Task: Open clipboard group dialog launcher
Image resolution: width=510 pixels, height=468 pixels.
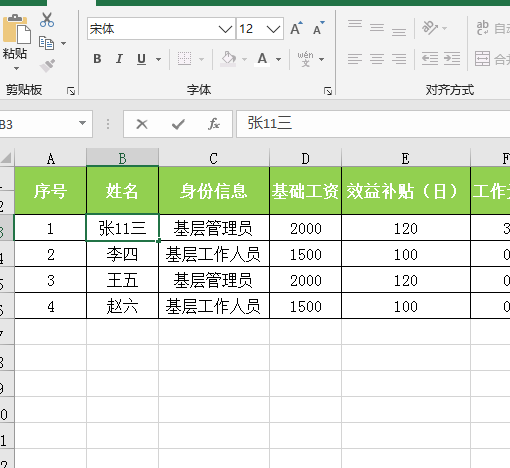Action: [71, 91]
